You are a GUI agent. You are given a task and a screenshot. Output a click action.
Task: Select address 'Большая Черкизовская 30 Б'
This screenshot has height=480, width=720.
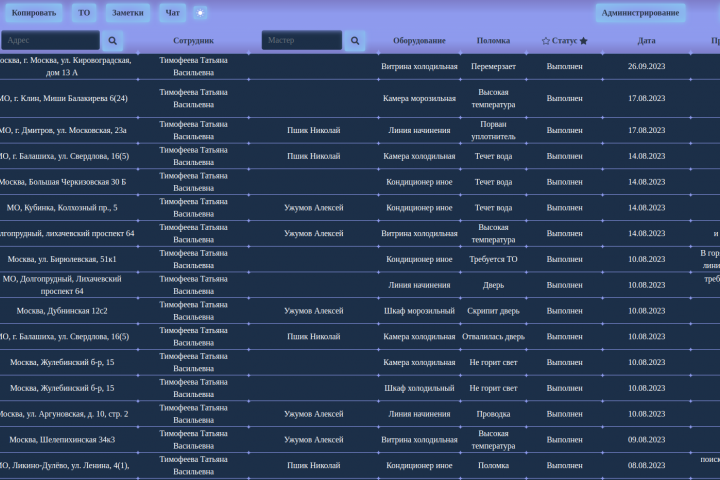click(x=62, y=182)
